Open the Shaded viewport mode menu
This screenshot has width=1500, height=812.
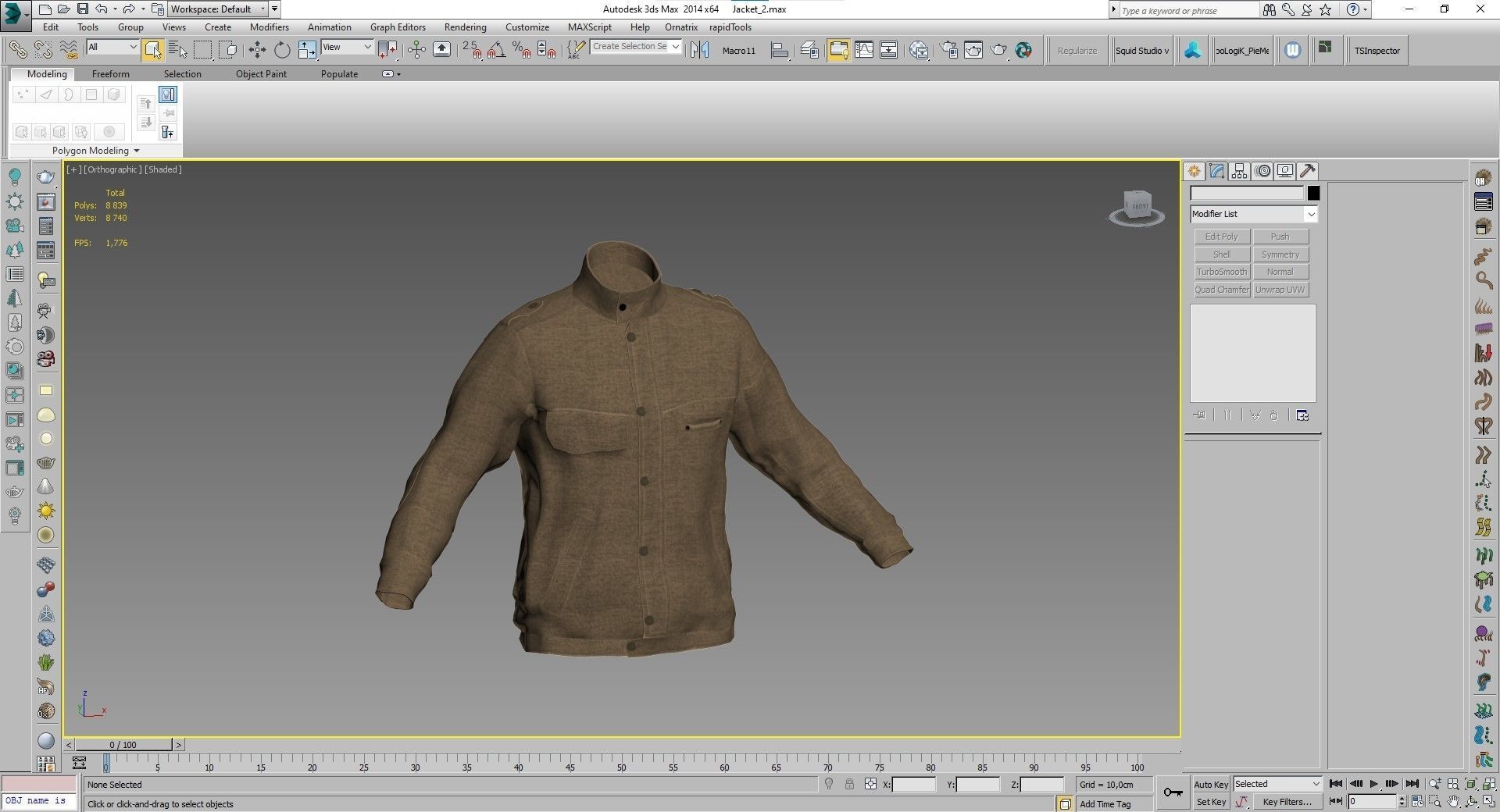[x=163, y=169]
